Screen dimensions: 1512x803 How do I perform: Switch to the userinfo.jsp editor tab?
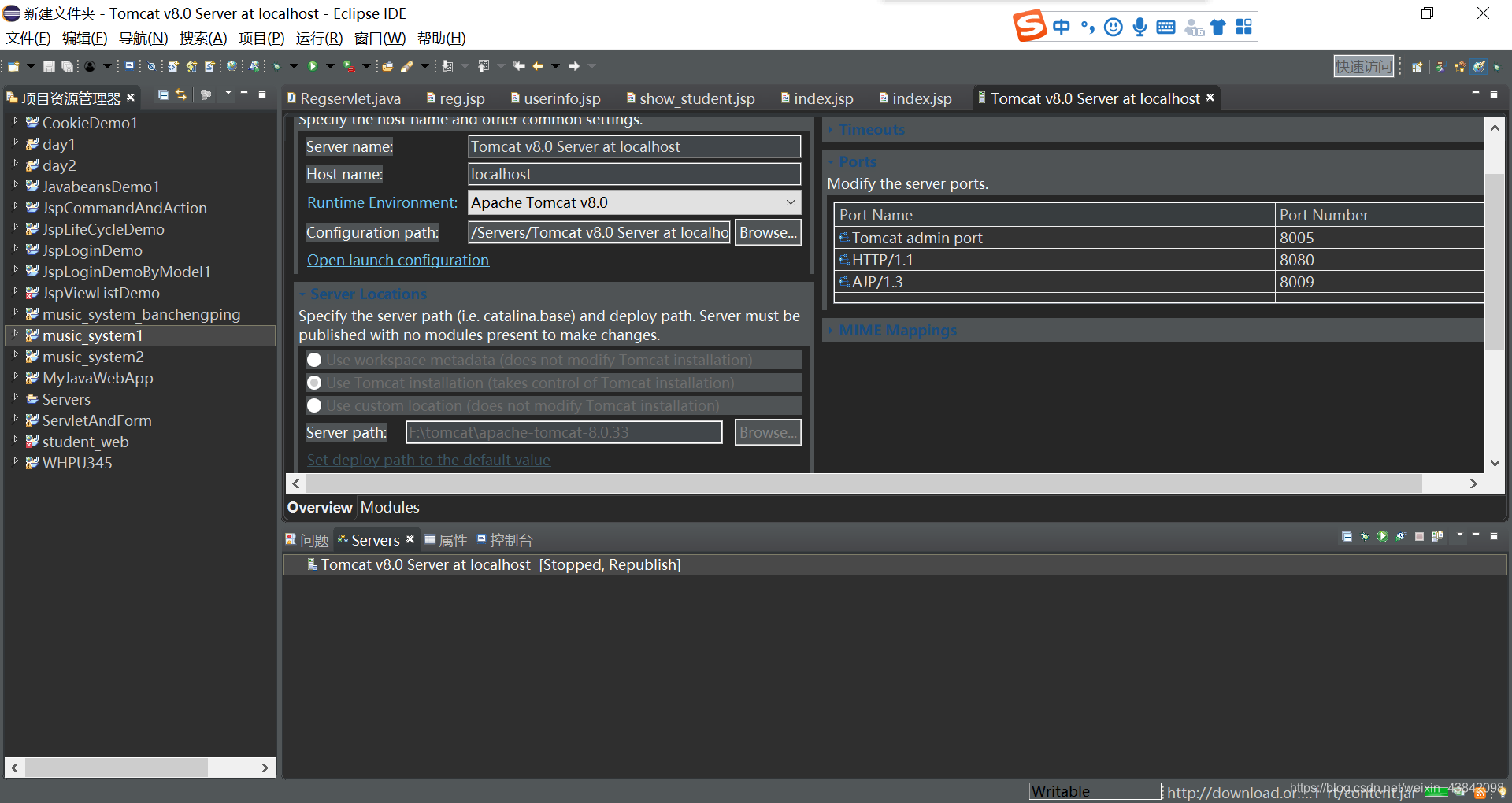coord(556,98)
